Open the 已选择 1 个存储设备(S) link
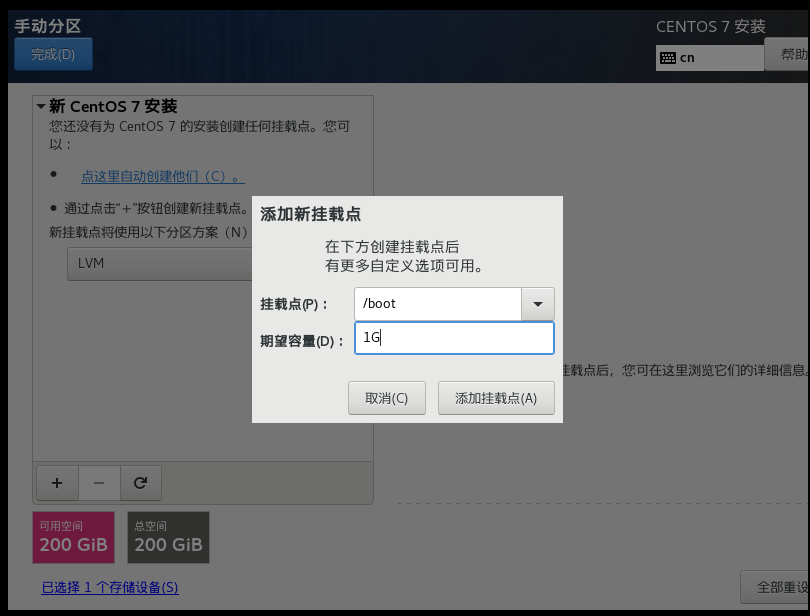 (110, 587)
